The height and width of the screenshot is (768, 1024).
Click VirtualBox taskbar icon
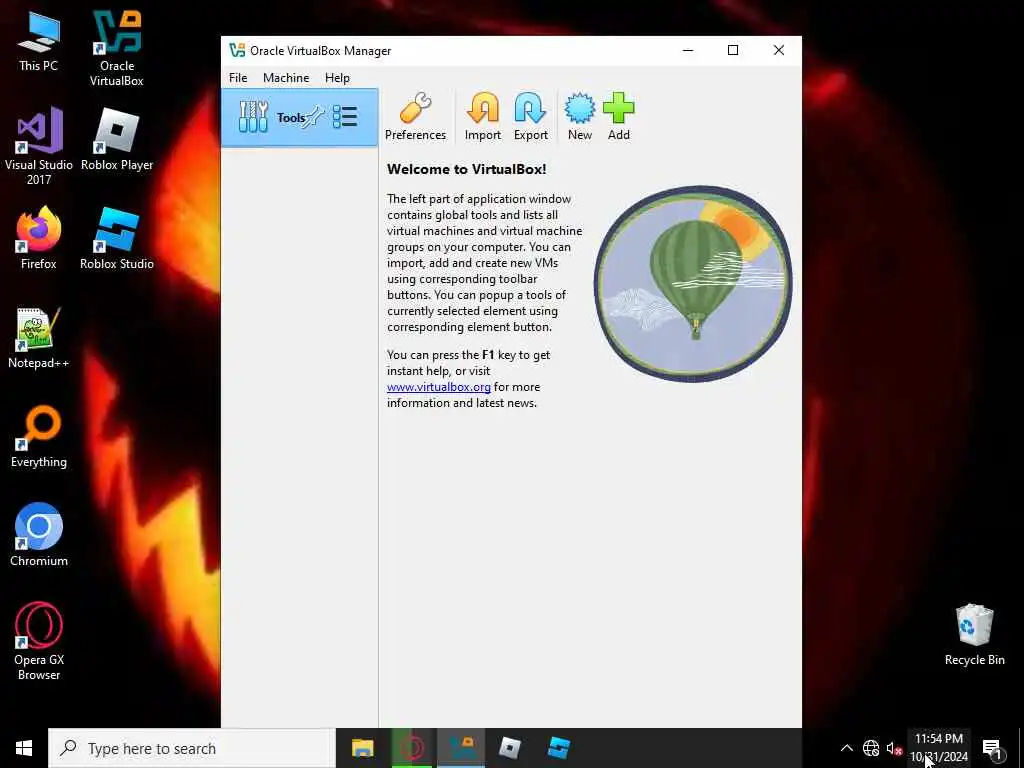point(461,748)
